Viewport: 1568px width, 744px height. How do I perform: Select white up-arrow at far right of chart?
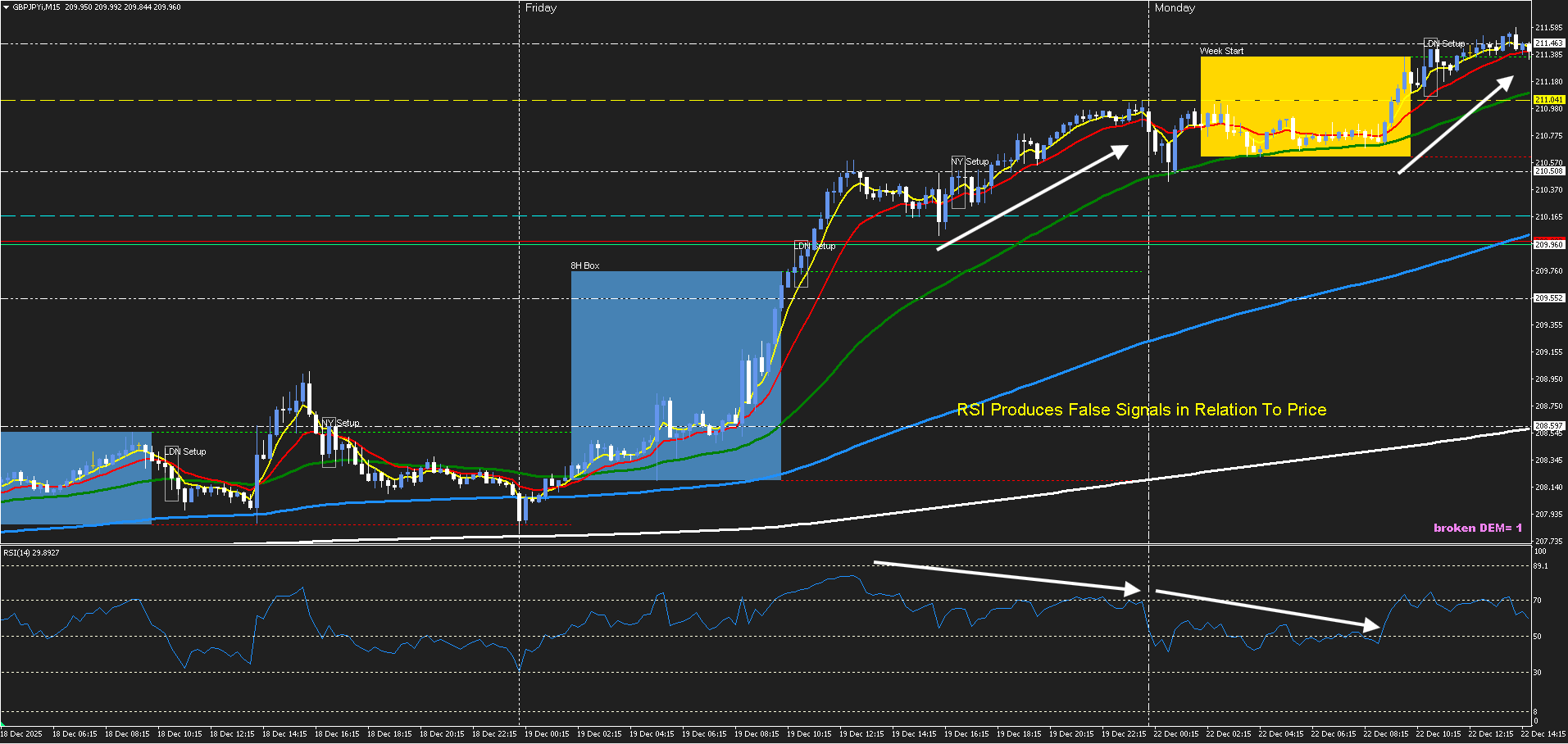pos(1456,125)
